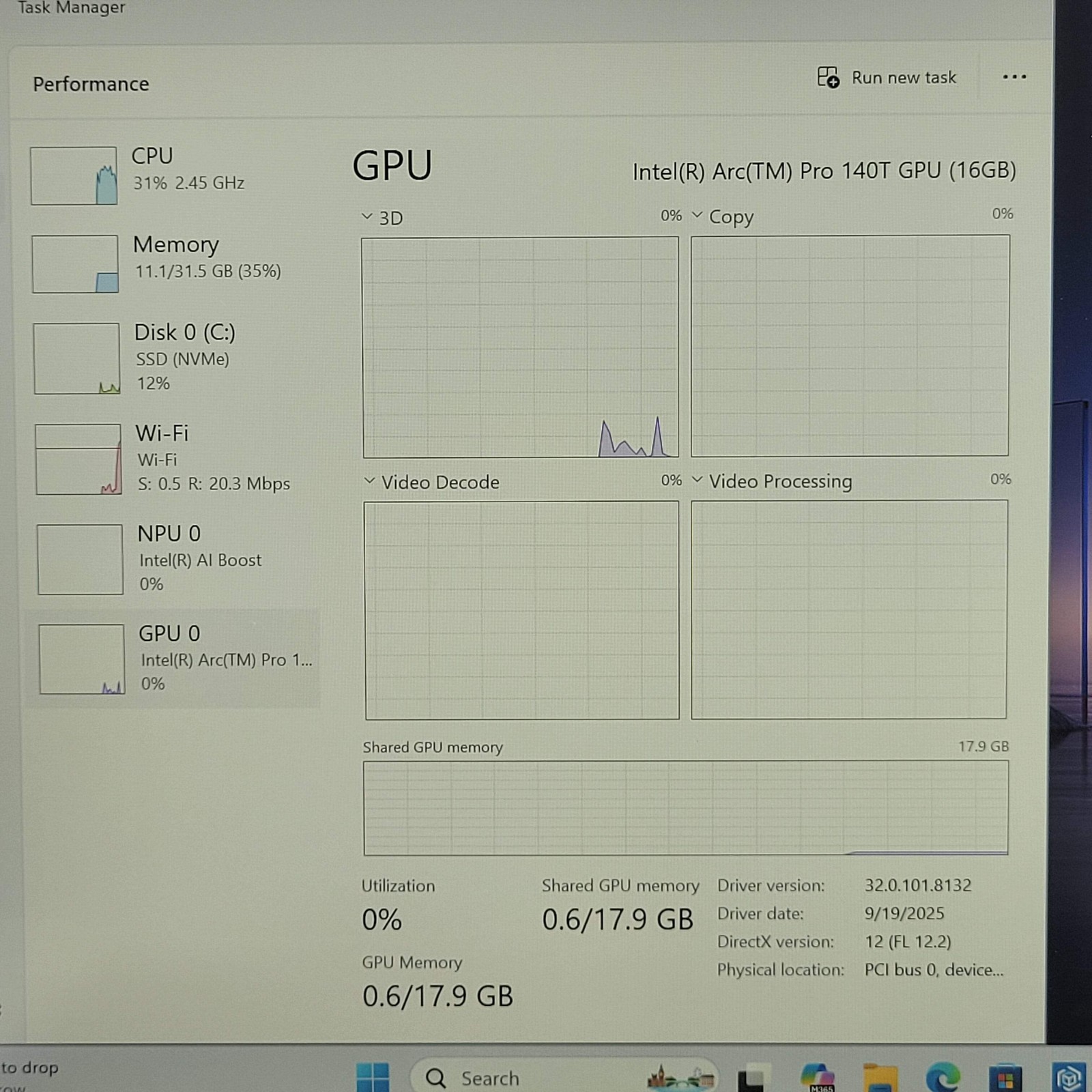
Task: Open File Explorer from the taskbar
Action: point(880,1078)
